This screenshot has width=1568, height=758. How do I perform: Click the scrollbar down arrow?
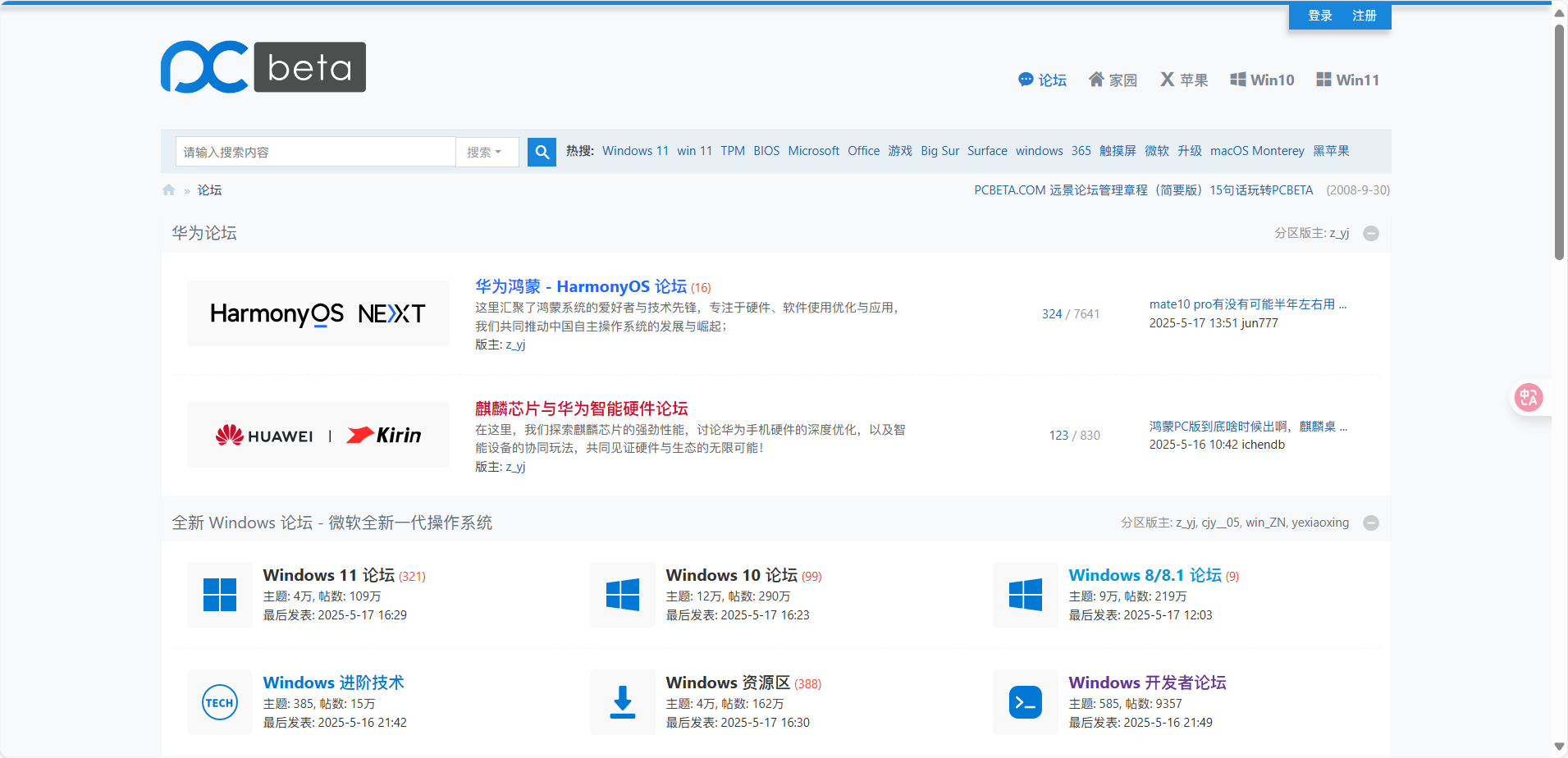click(x=1559, y=747)
